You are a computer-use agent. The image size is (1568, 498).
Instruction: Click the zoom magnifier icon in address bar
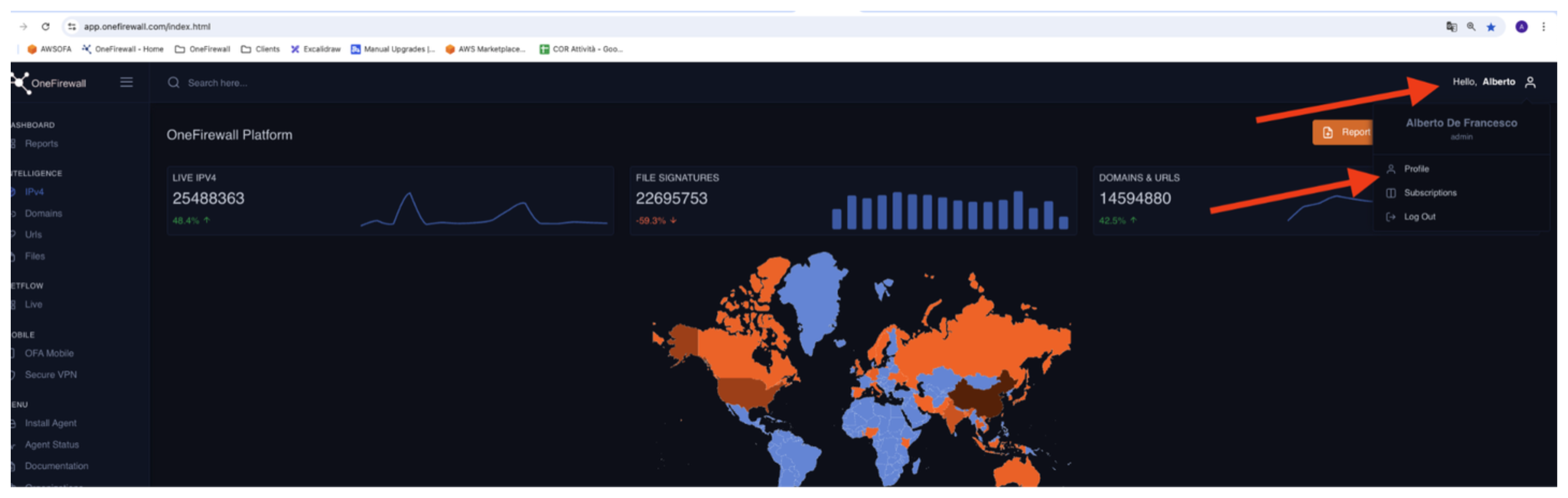[x=1471, y=27]
